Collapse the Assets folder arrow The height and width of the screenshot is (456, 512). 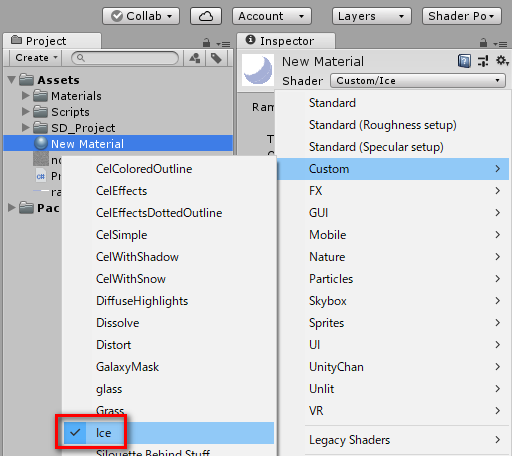[12, 80]
